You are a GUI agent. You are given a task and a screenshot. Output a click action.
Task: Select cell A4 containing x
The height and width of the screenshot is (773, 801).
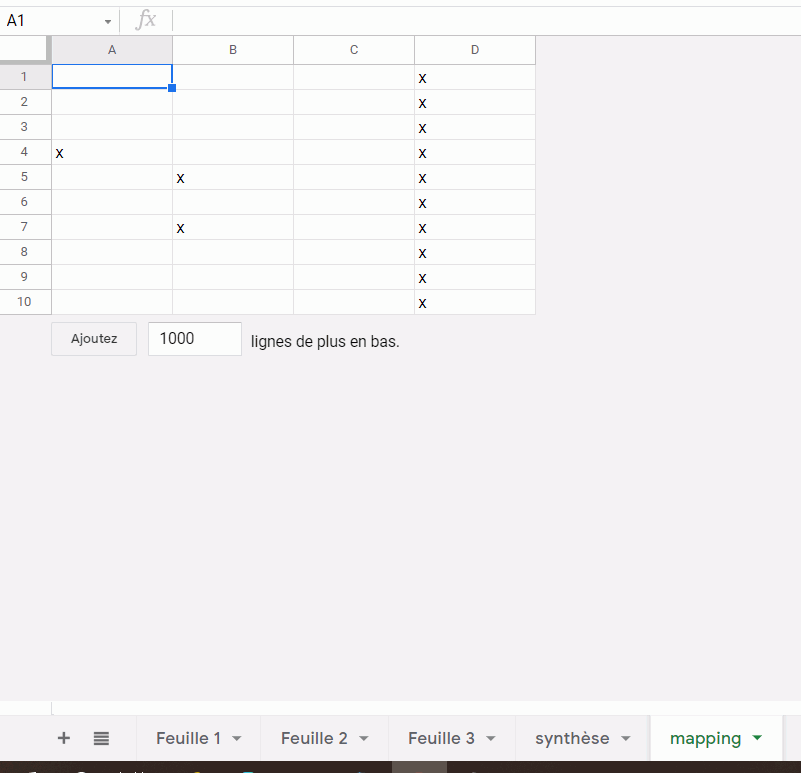112,153
